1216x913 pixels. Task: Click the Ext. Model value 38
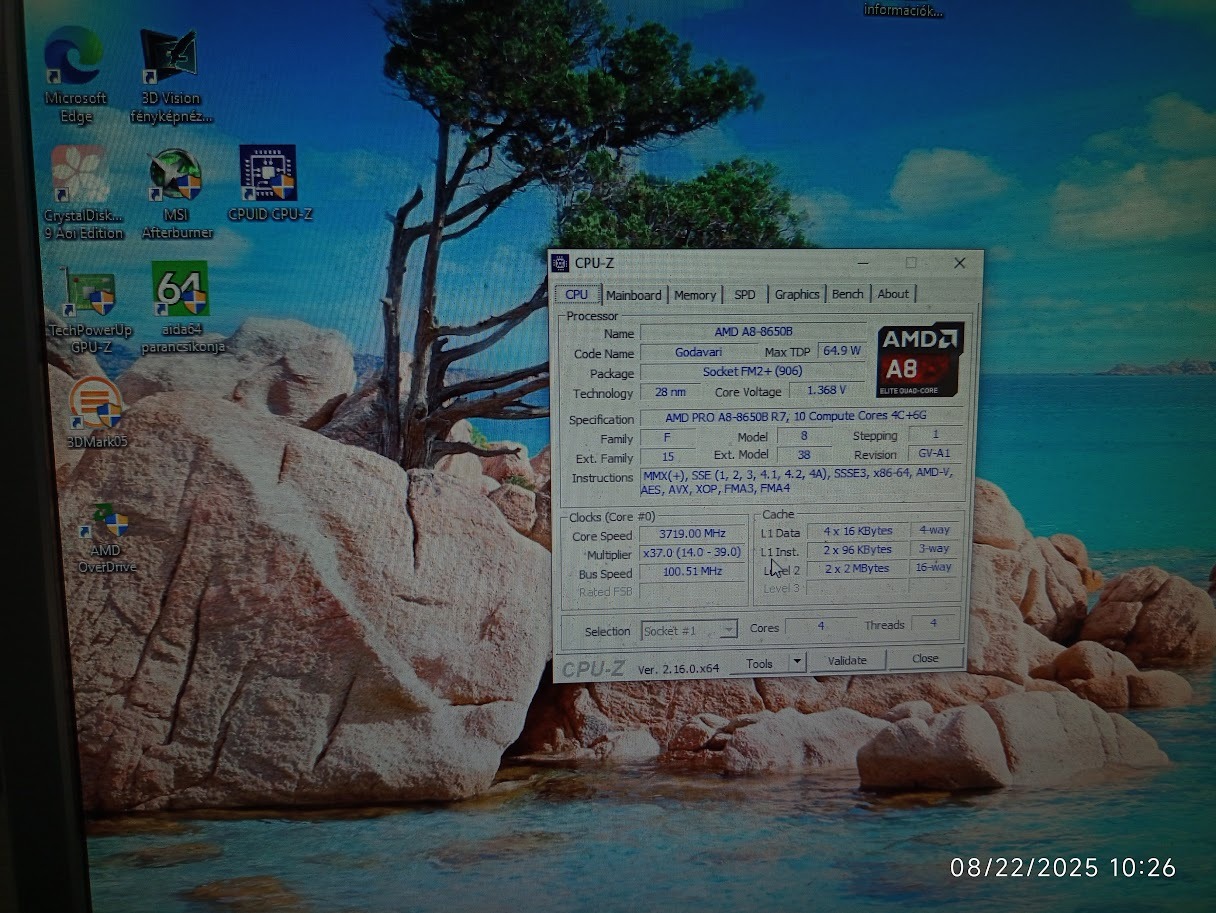(x=803, y=455)
